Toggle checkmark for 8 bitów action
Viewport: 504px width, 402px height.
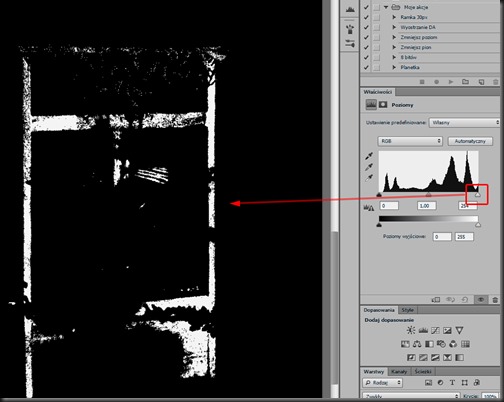366,57
